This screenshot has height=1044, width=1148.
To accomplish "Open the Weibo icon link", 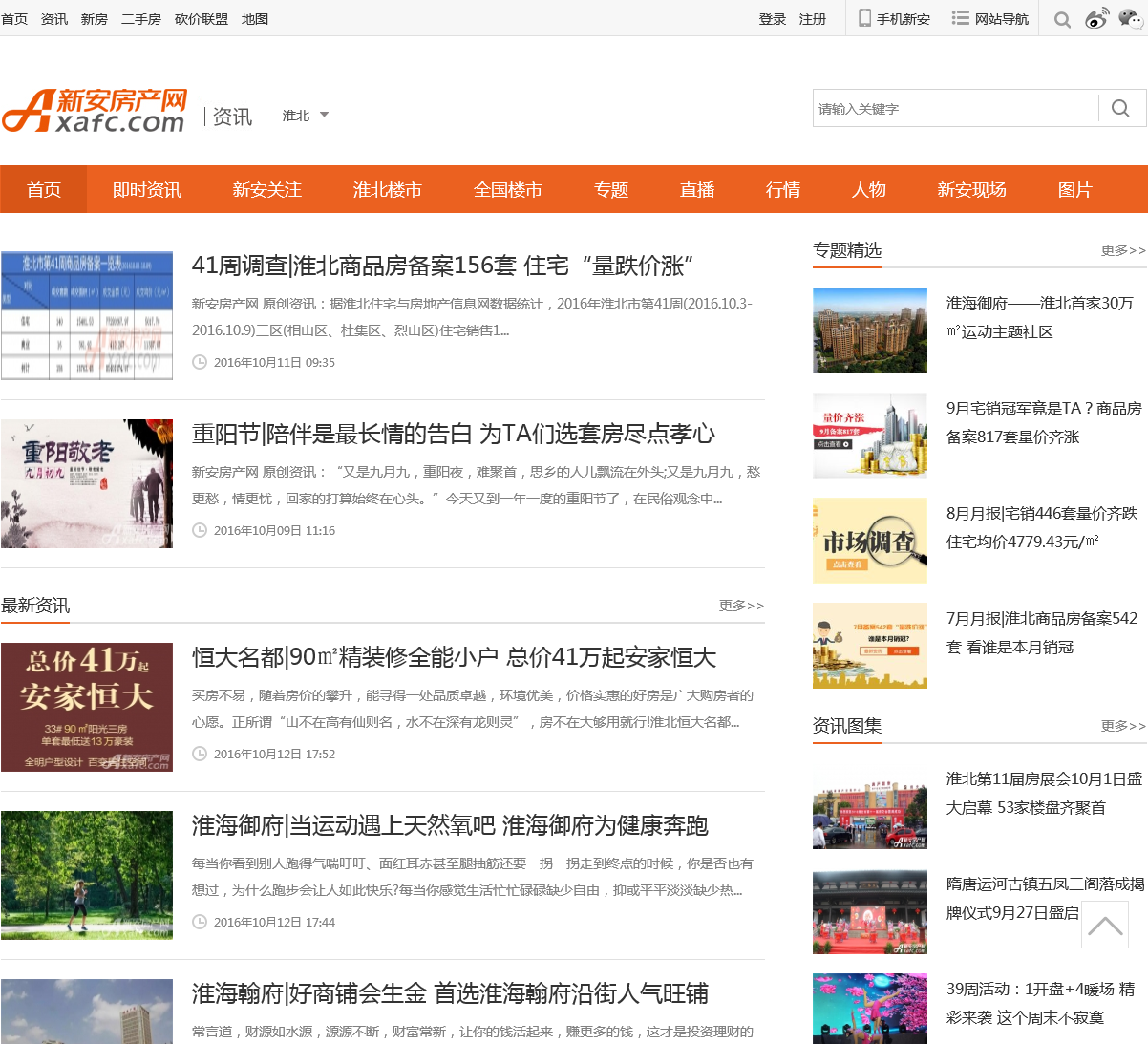I will (1096, 18).
